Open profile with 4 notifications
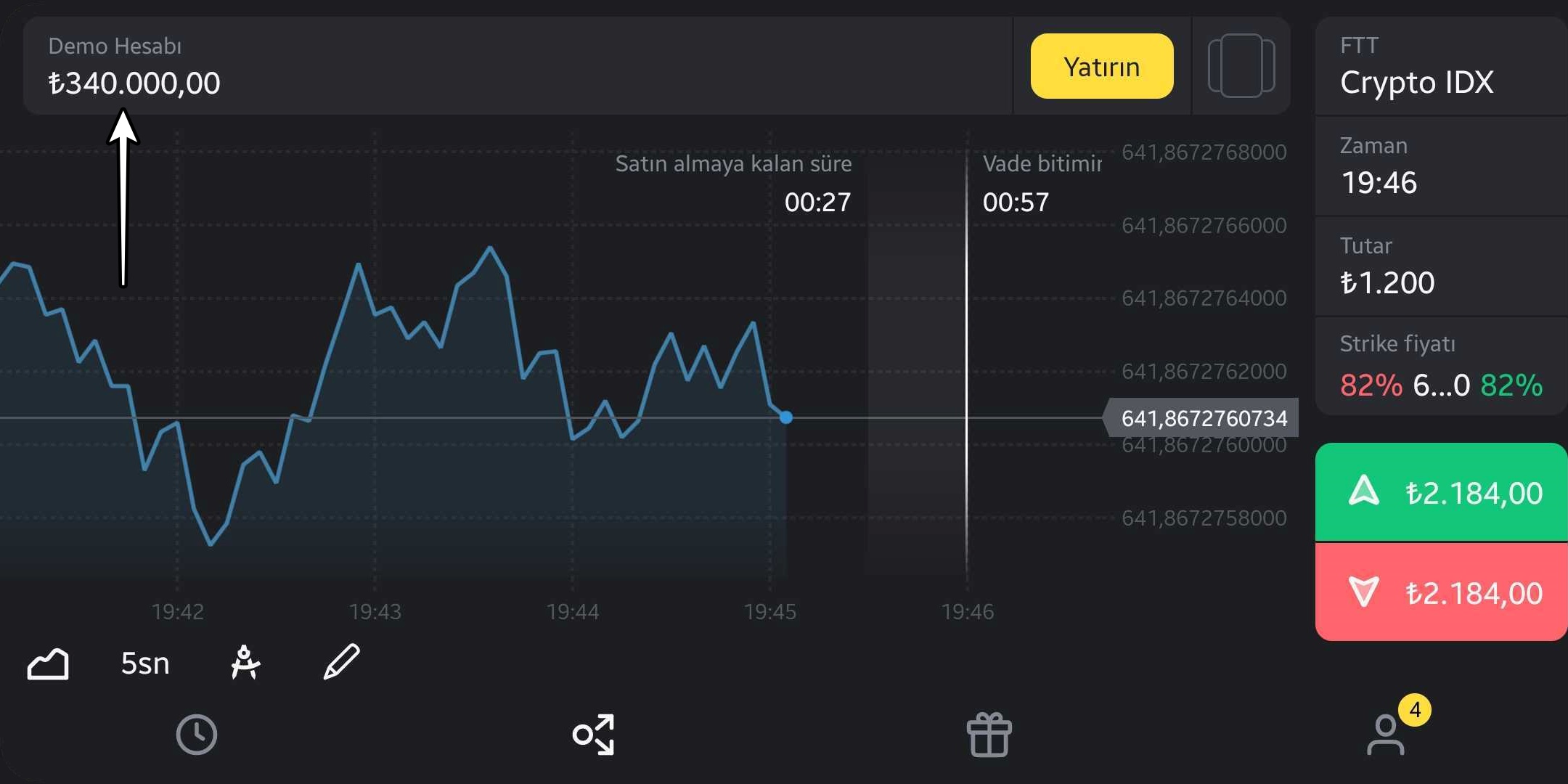1568x784 pixels. [1387, 735]
